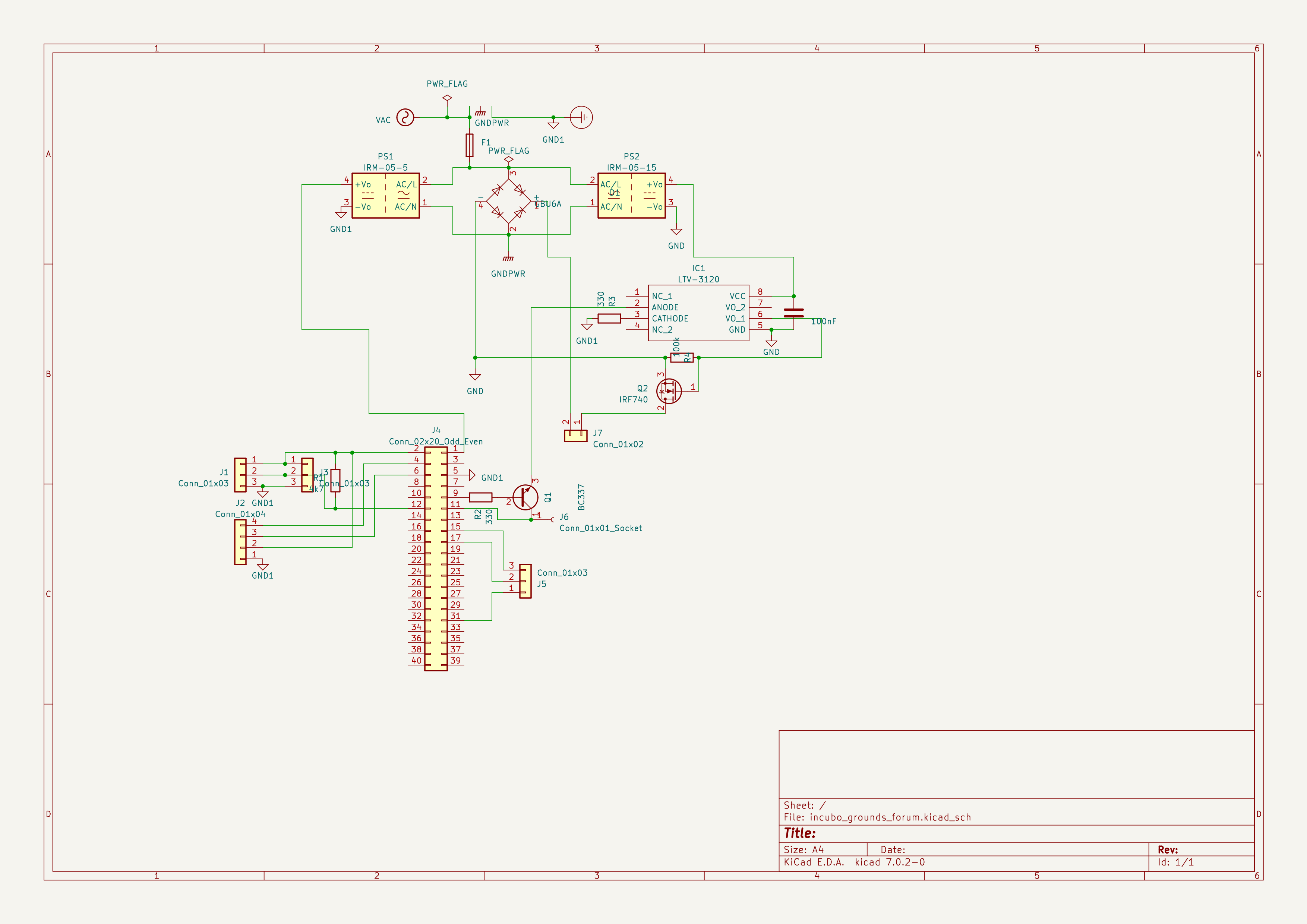This screenshot has height=924, width=1307.
Task: Select the 'Size: A4' text
Action: coord(803,850)
